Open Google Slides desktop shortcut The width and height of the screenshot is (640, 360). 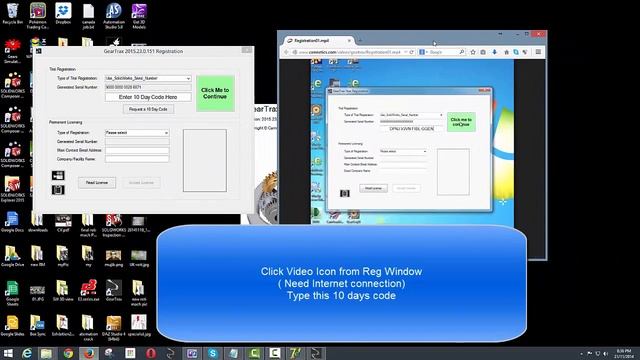(13, 326)
